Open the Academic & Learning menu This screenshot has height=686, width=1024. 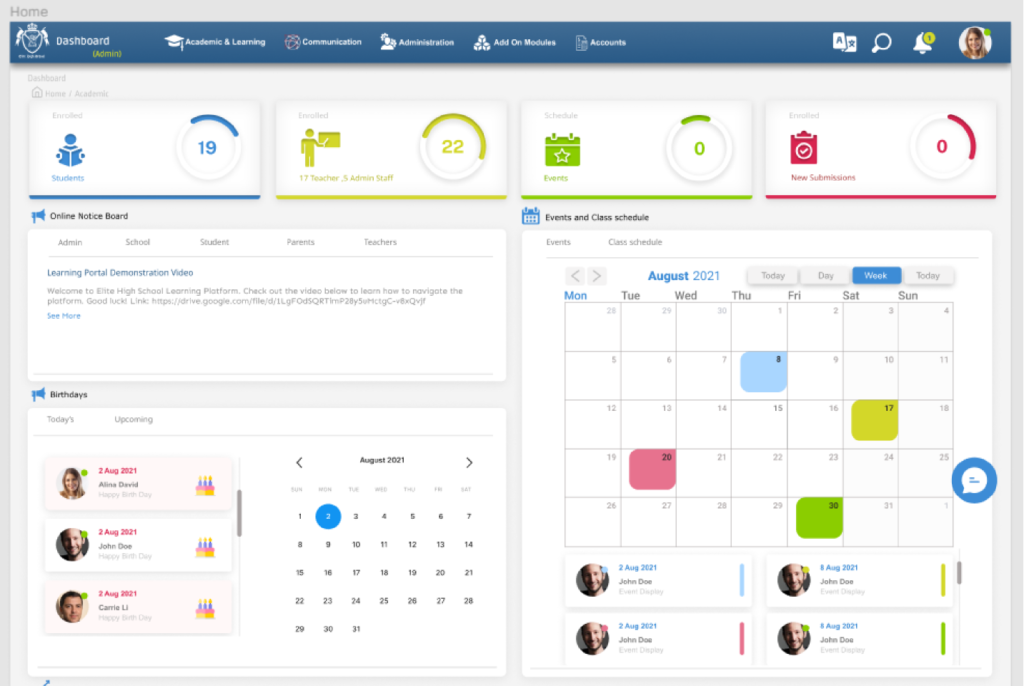215,42
